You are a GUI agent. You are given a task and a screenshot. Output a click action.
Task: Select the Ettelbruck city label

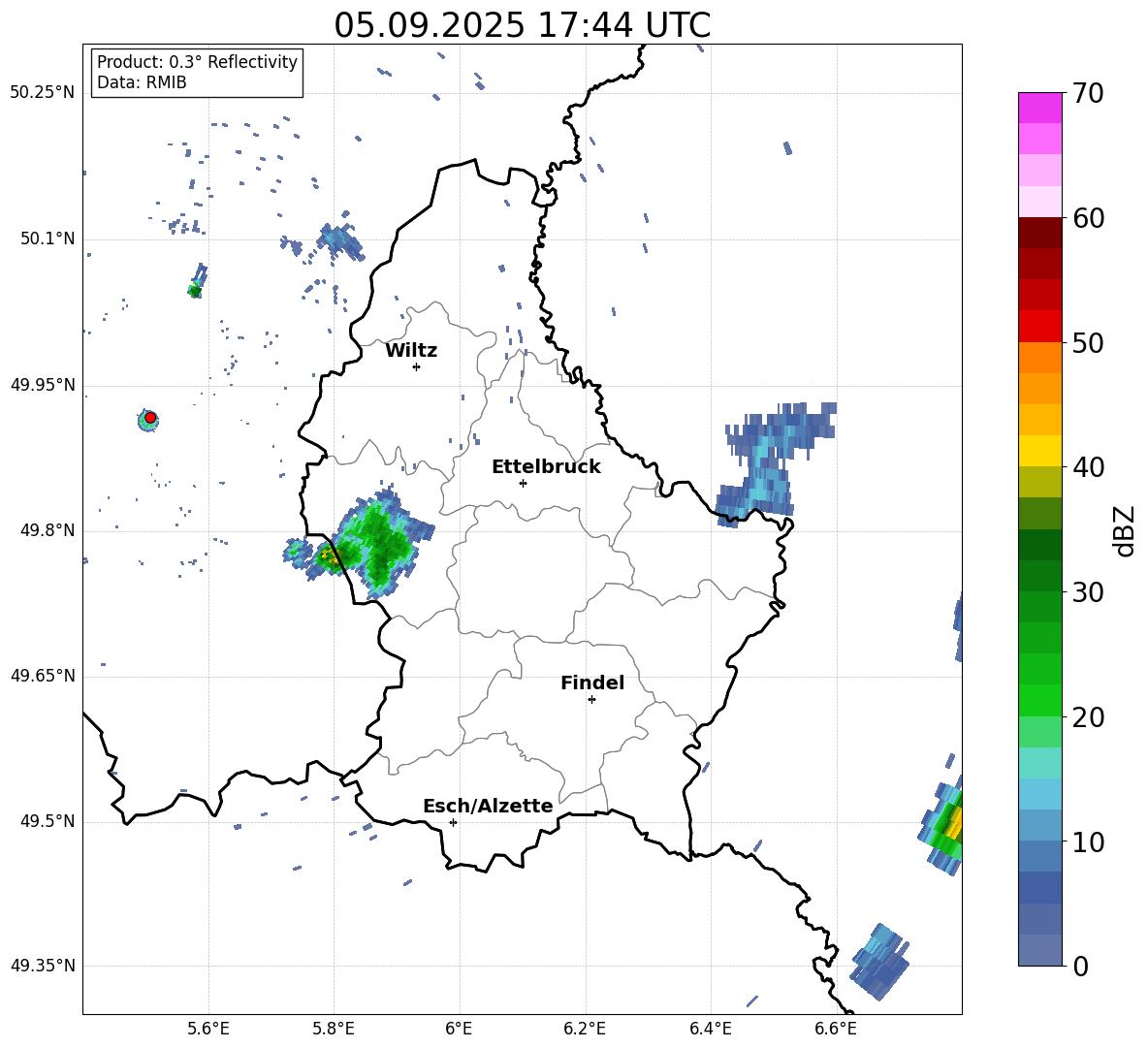point(546,467)
